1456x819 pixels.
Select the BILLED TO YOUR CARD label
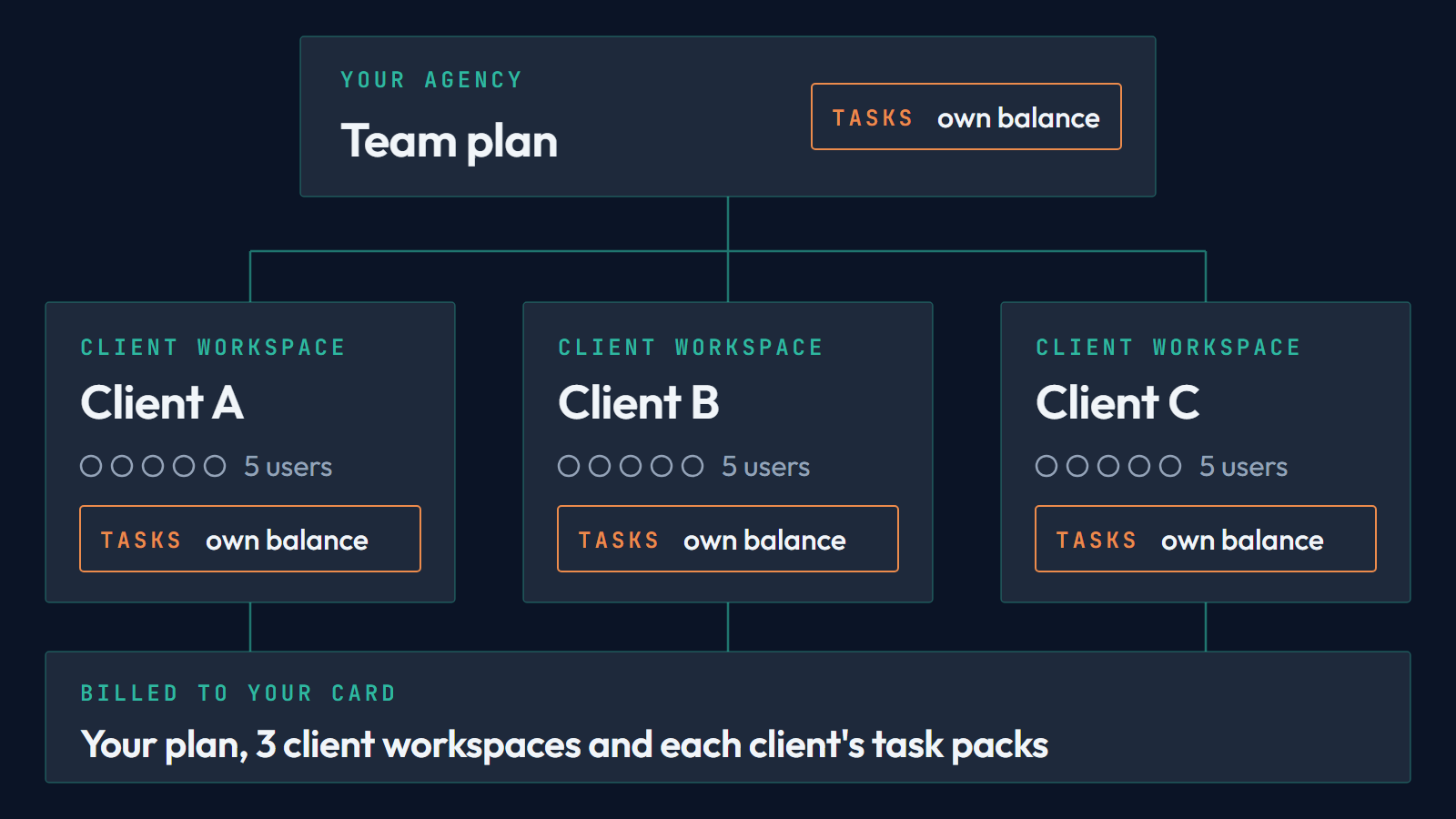[x=238, y=693]
